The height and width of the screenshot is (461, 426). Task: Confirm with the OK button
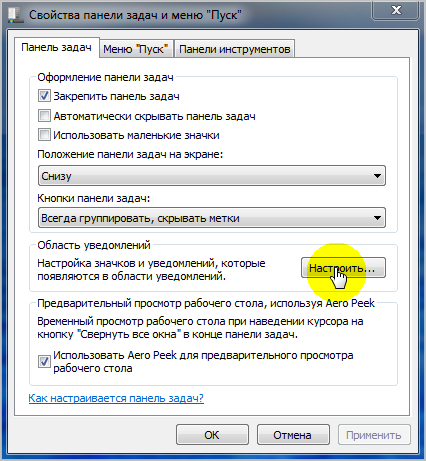(x=212, y=435)
